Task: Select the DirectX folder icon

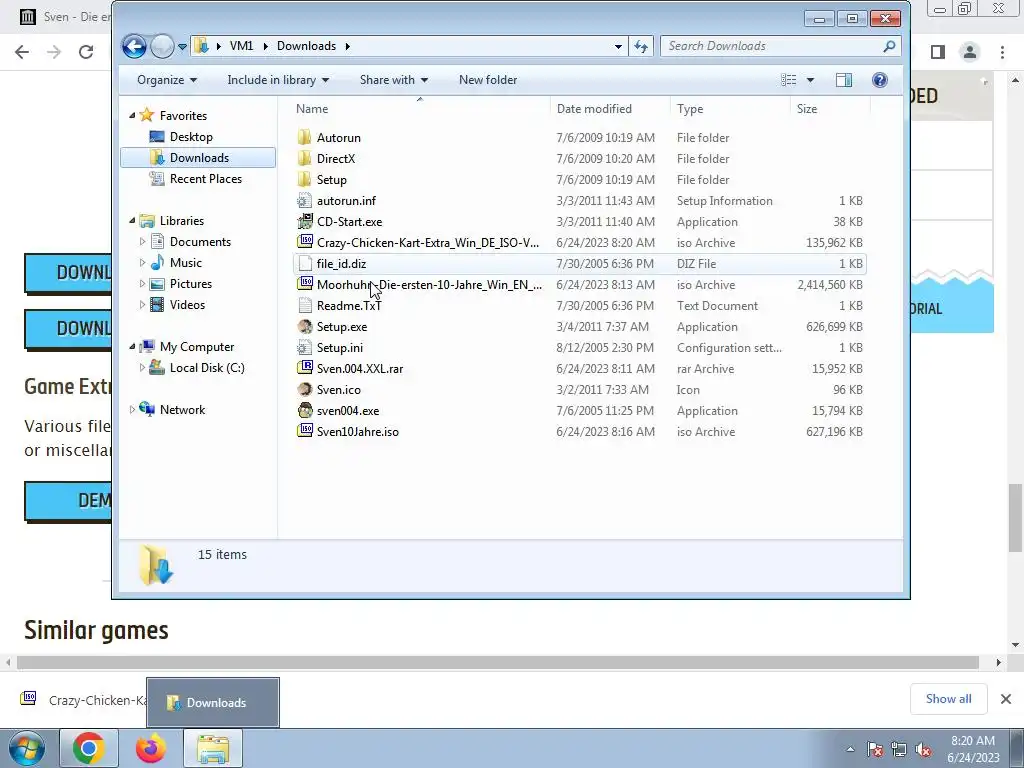Action: pyautogui.click(x=304, y=159)
